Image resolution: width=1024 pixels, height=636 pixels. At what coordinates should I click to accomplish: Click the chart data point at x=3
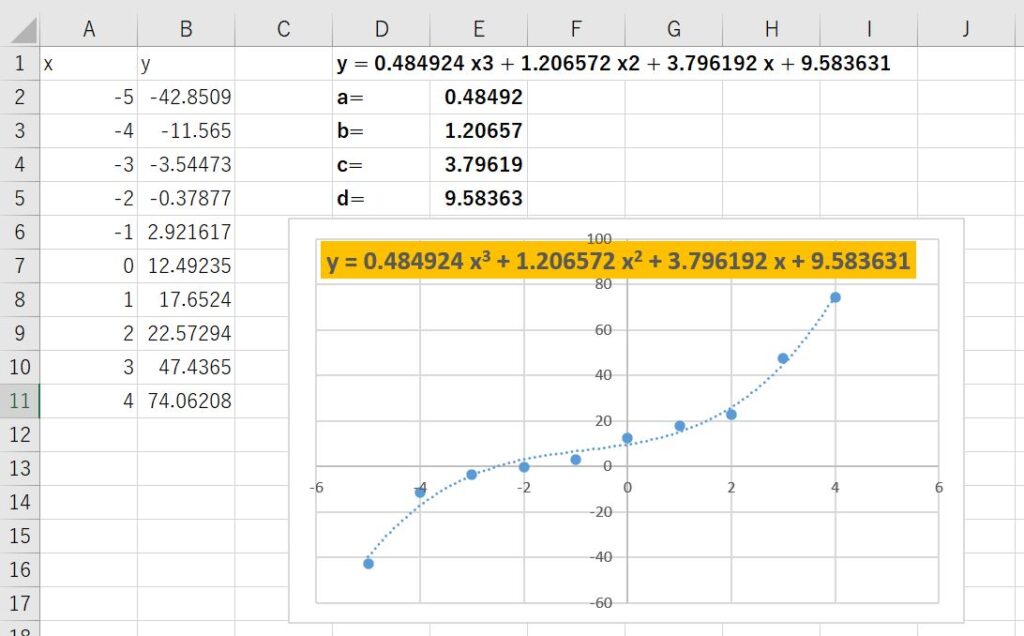783,358
